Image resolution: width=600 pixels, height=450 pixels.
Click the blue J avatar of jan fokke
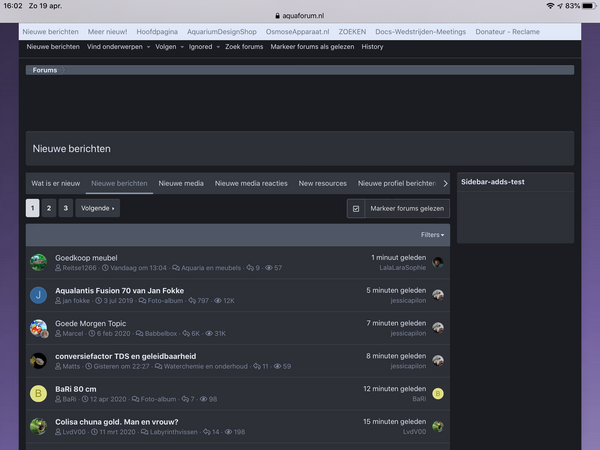point(38,295)
